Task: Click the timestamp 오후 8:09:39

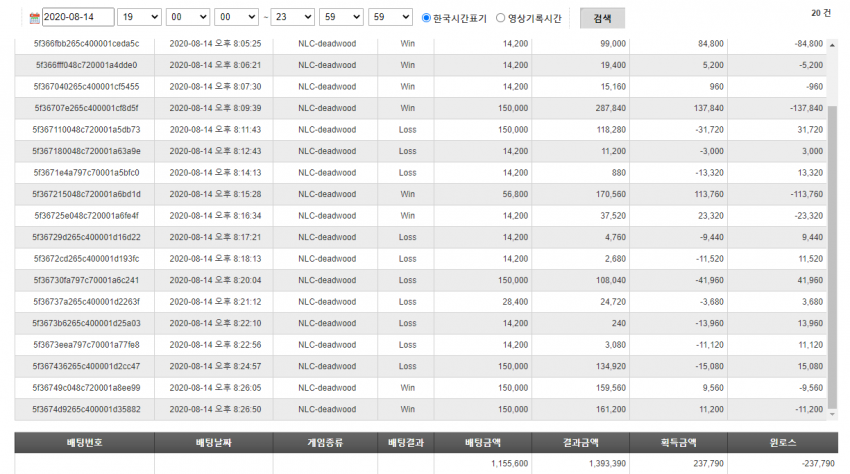Action: click(x=238, y=108)
